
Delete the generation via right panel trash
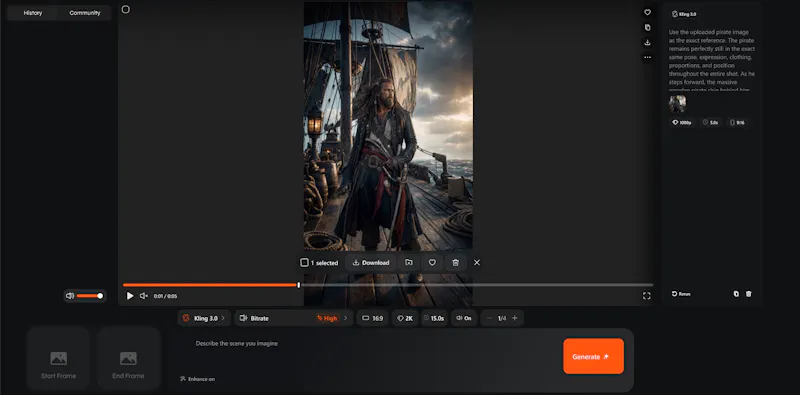(x=748, y=294)
